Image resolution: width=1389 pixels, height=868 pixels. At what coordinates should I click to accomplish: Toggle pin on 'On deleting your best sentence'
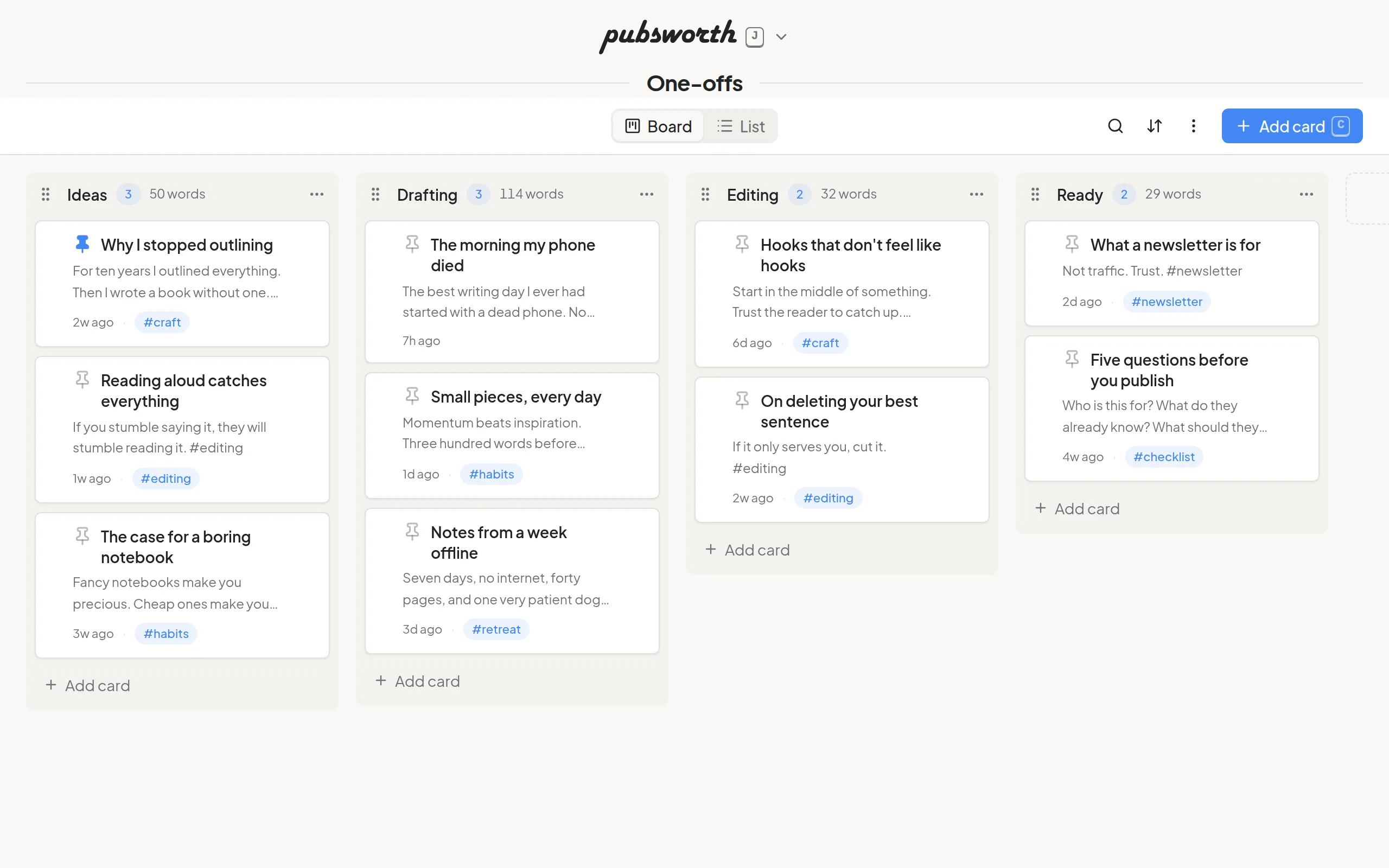742,400
